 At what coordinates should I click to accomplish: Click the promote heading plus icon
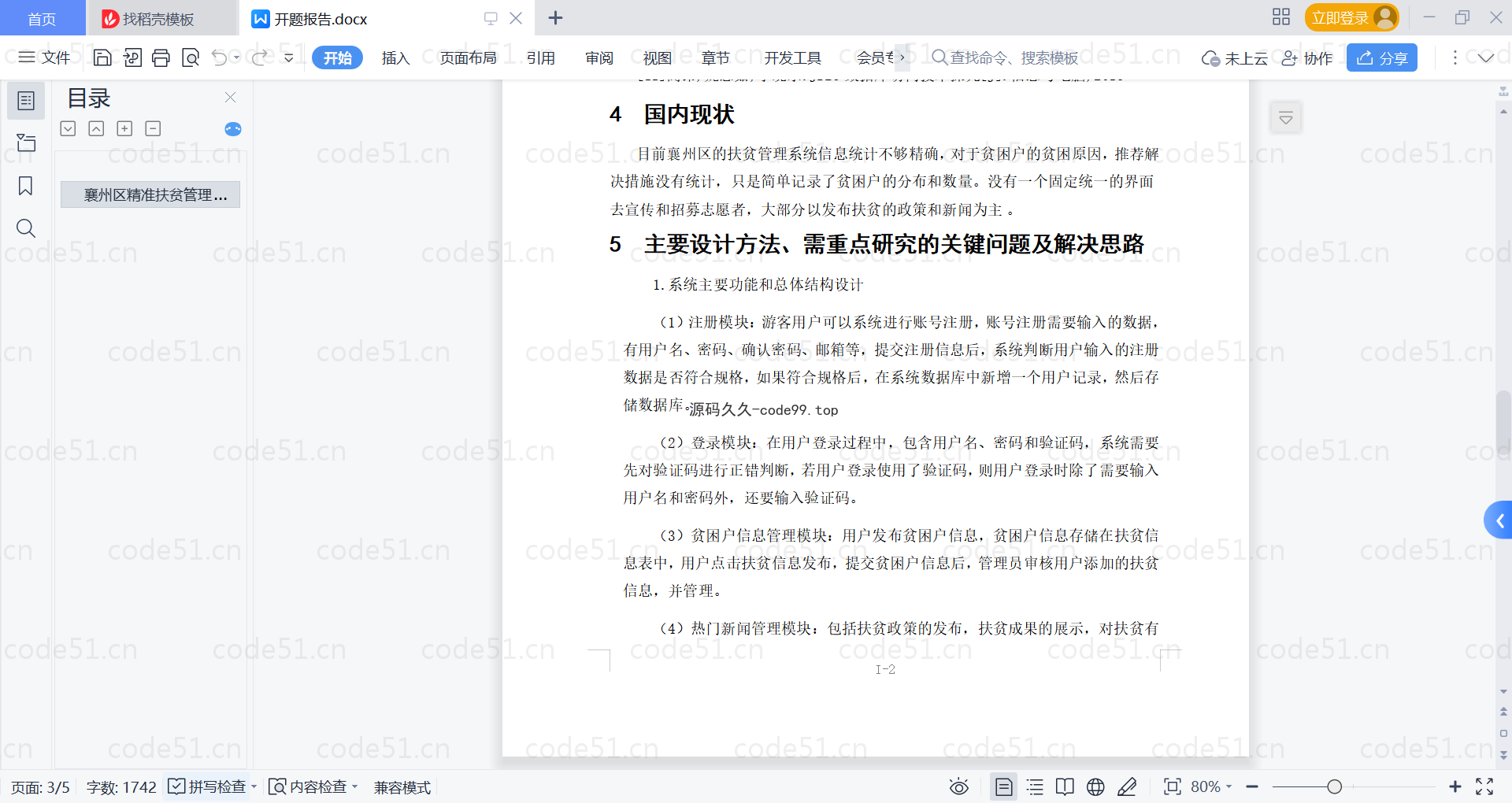pos(124,128)
